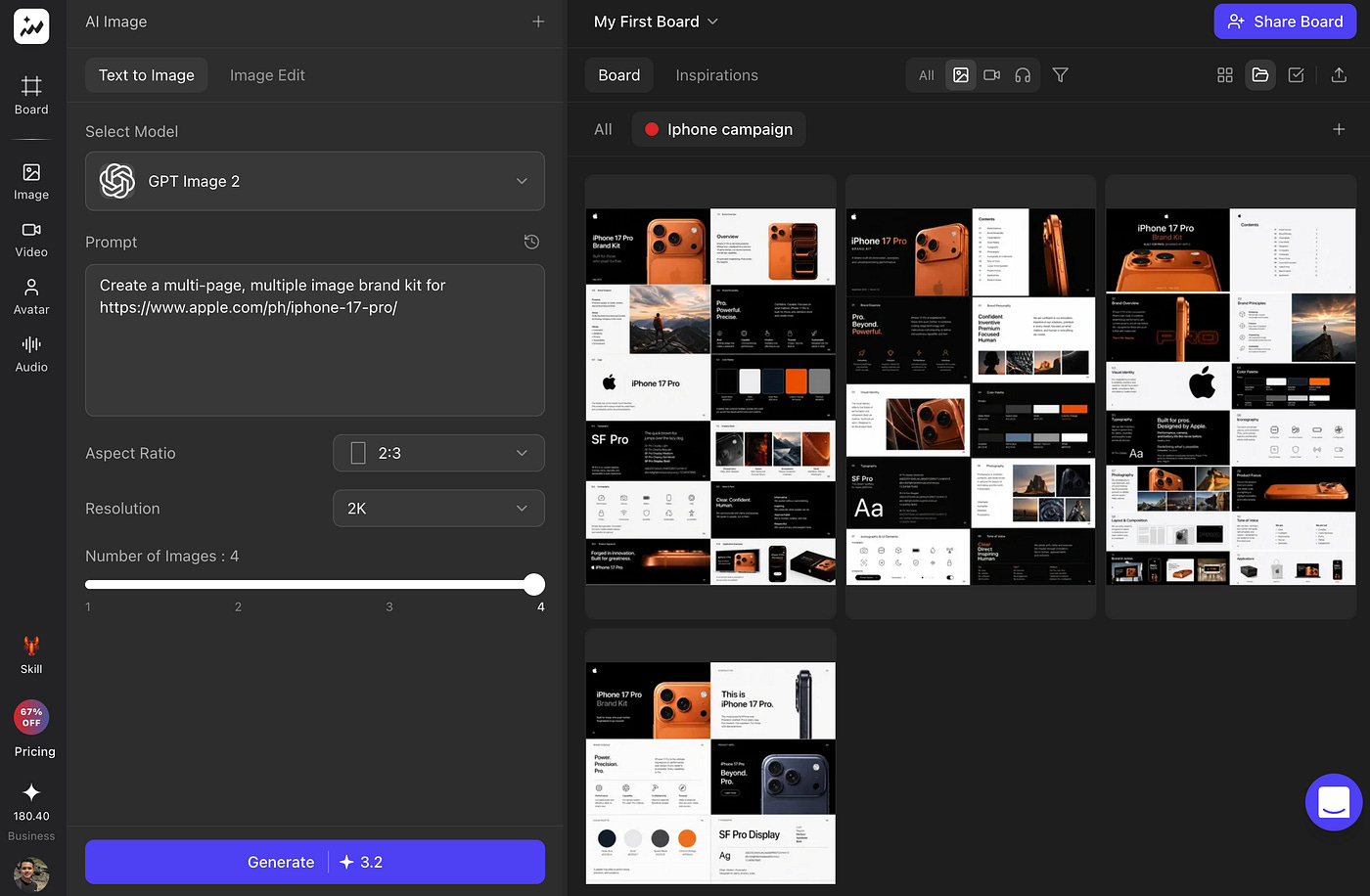
Task: Click into the prompt text field
Action: [315, 340]
